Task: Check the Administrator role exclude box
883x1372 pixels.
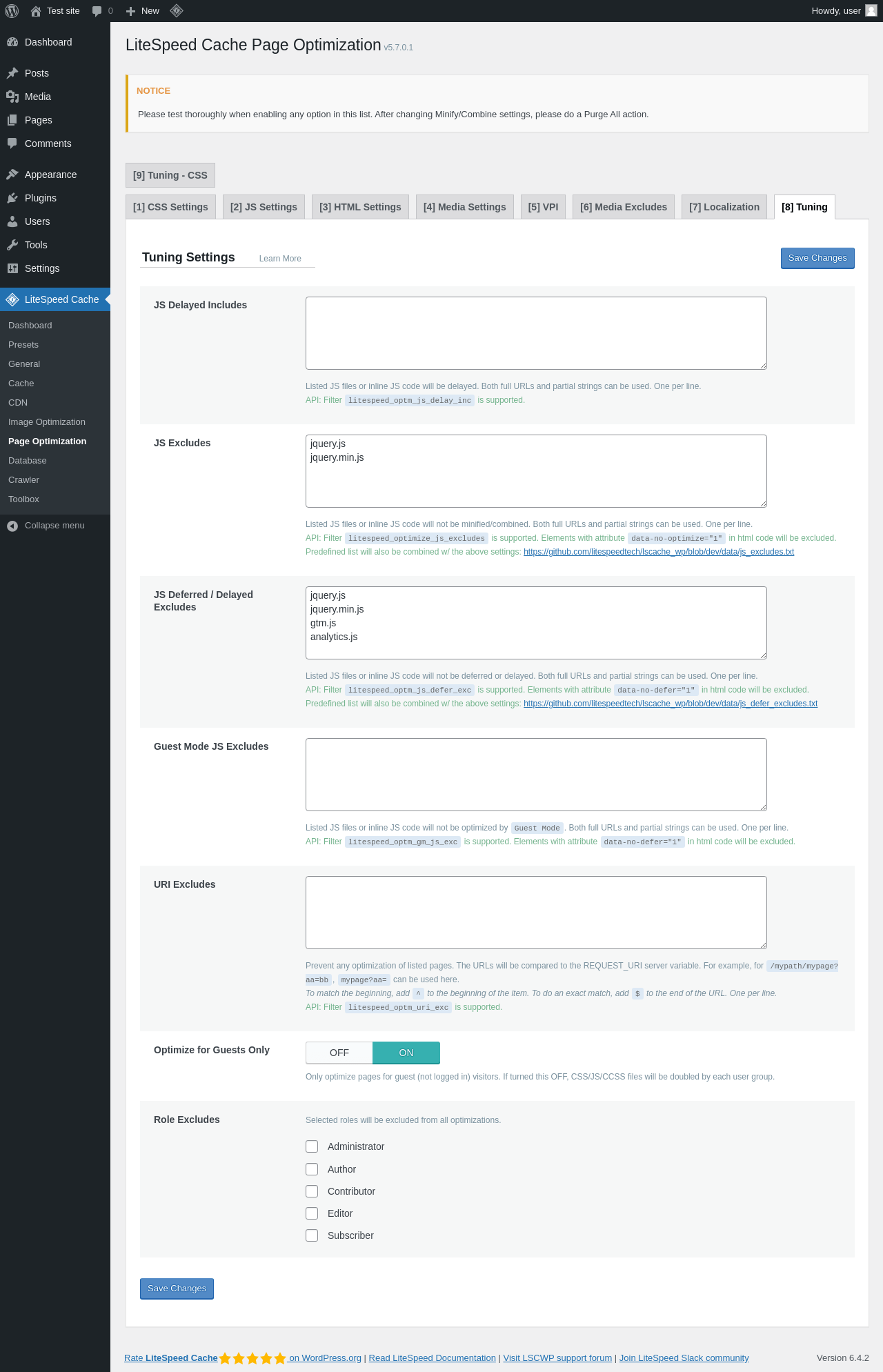Action: click(312, 1146)
